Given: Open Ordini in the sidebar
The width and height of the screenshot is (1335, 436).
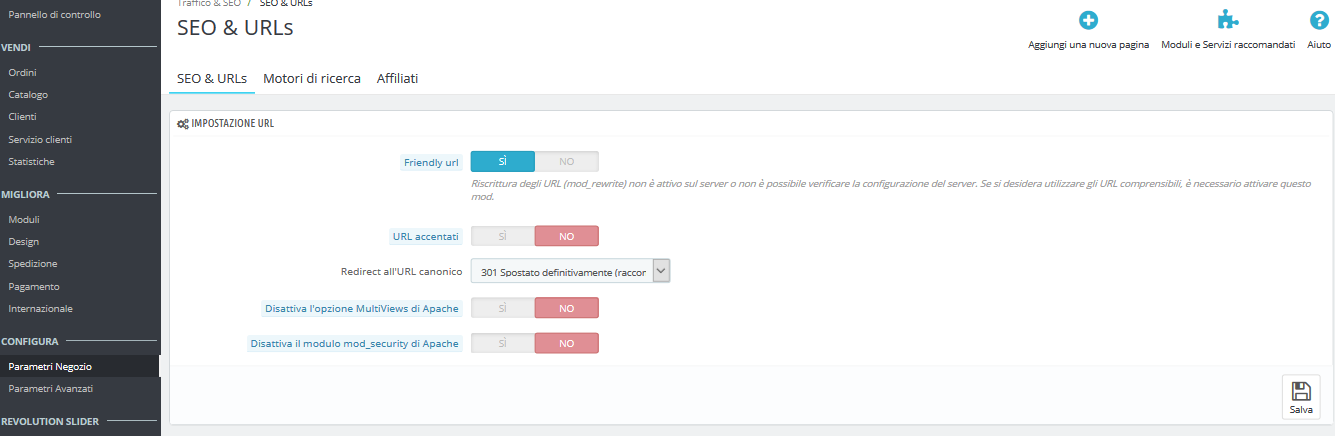Looking at the screenshot, I should pos(23,72).
